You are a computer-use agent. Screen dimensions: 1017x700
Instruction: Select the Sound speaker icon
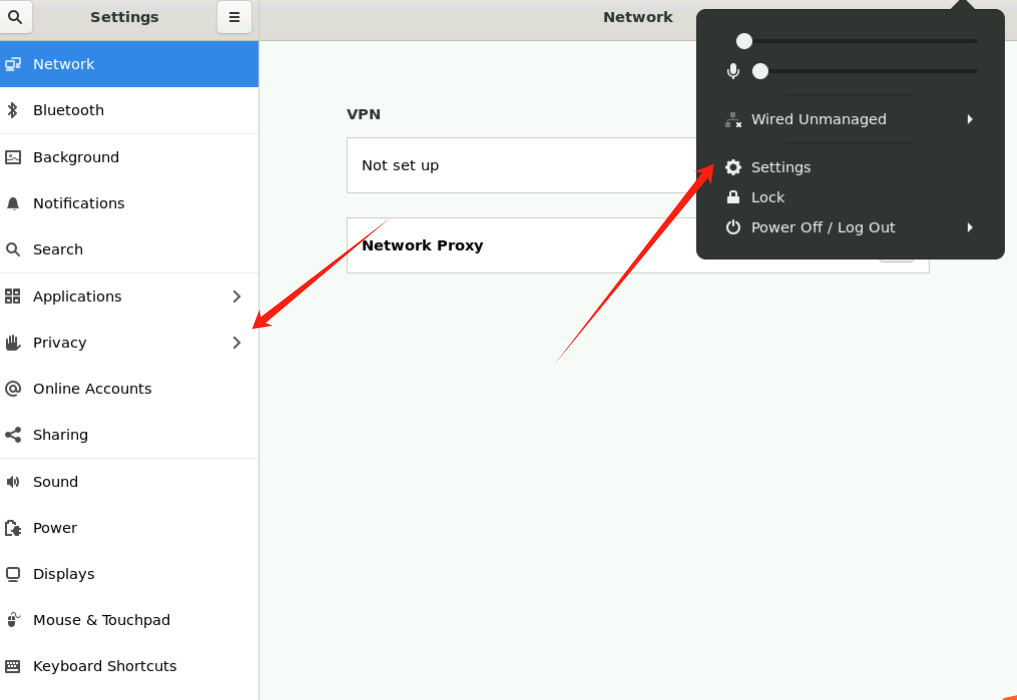point(13,481)
